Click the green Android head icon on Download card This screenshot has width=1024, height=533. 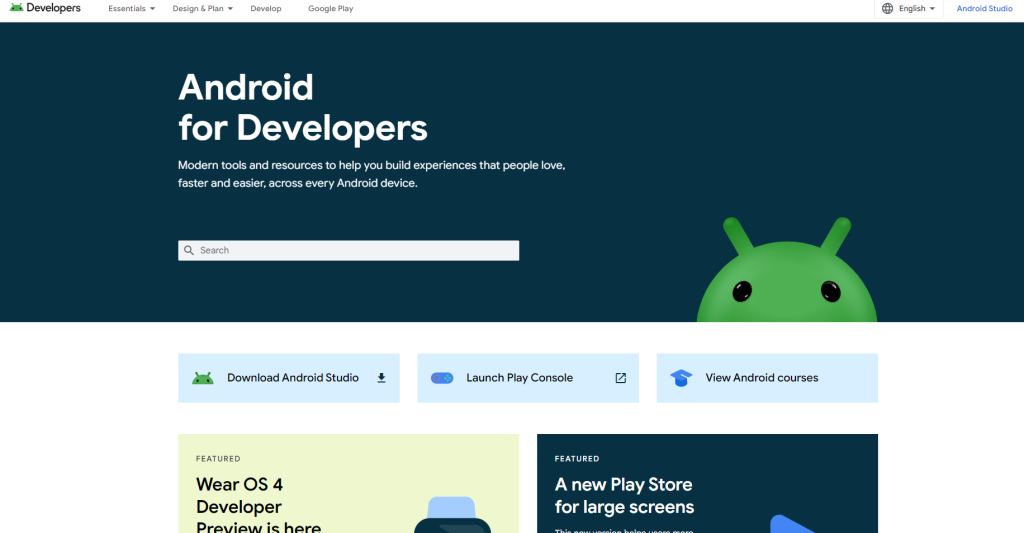pos(203,378)
